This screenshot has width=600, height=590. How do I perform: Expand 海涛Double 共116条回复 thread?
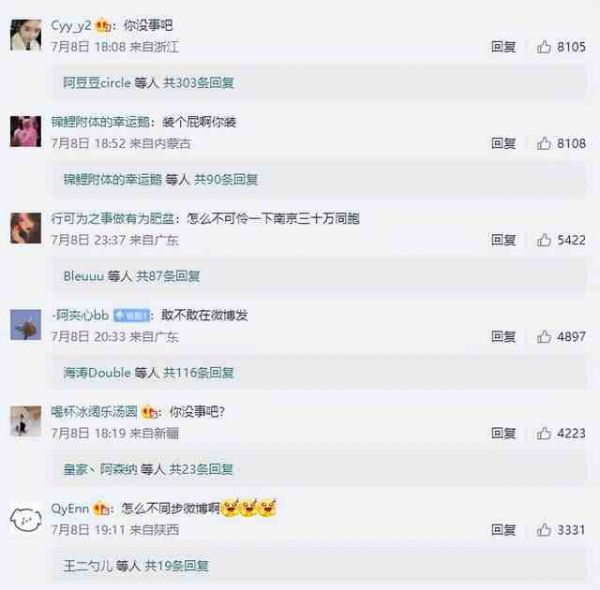coord(148,373)
